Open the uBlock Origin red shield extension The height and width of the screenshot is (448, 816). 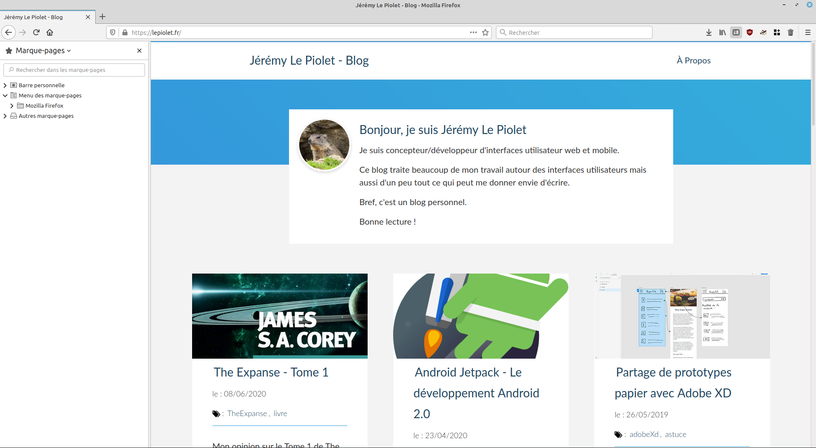749,32
